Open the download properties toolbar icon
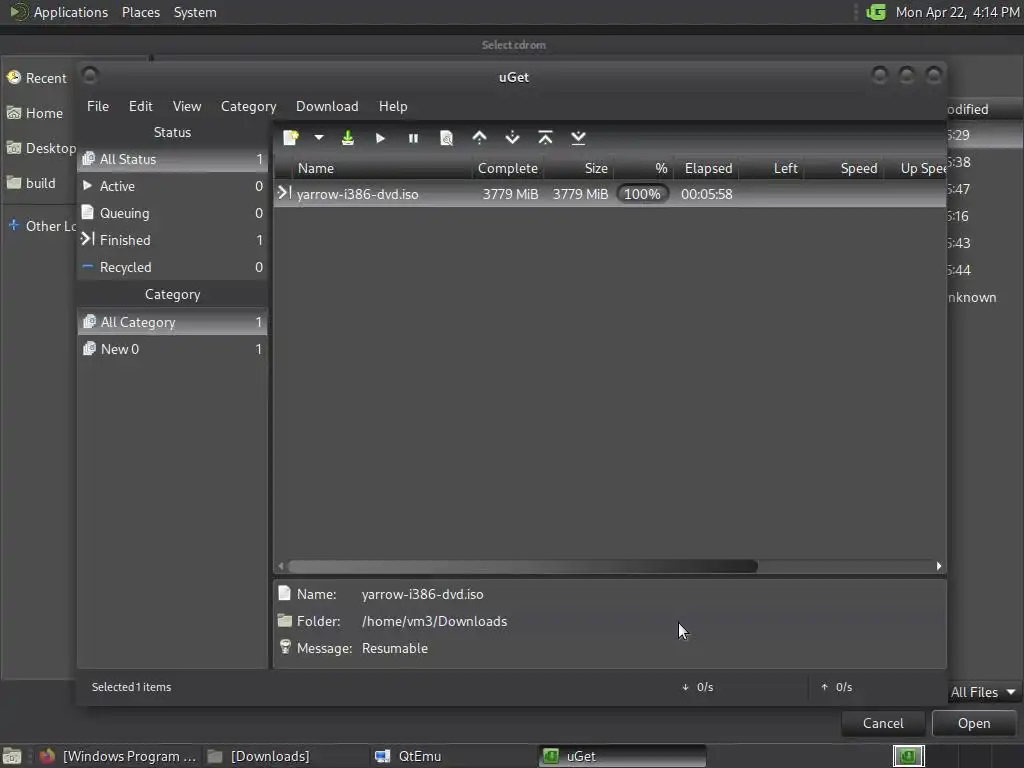The image size is (1024, 768). (x=446, y=138)
